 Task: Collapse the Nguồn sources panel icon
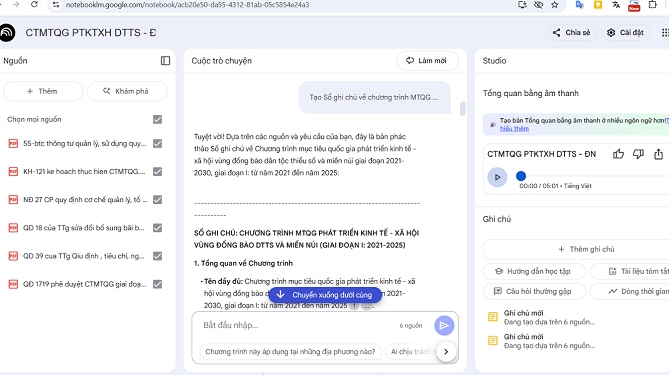[165, 61]
